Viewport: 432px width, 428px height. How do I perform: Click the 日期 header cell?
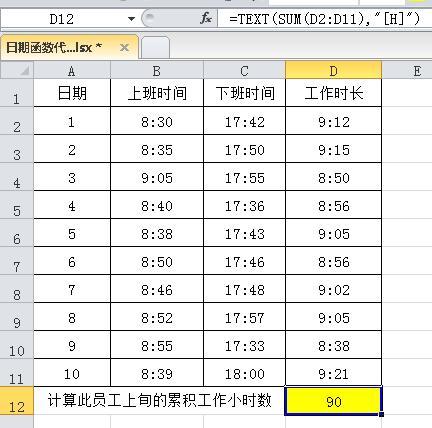pos(72,93)
